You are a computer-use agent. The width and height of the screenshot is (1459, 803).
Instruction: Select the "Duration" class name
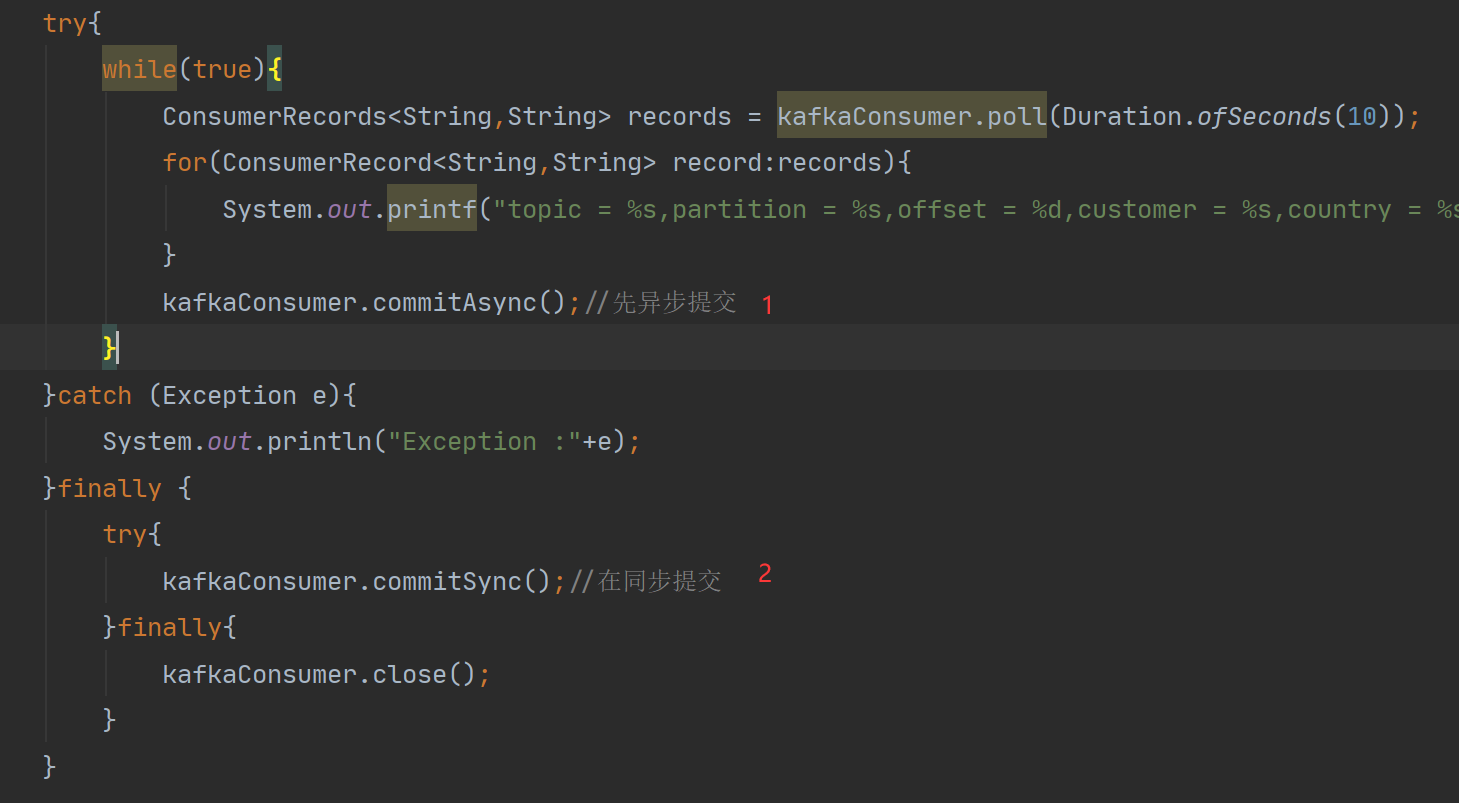click(1122, 116)
